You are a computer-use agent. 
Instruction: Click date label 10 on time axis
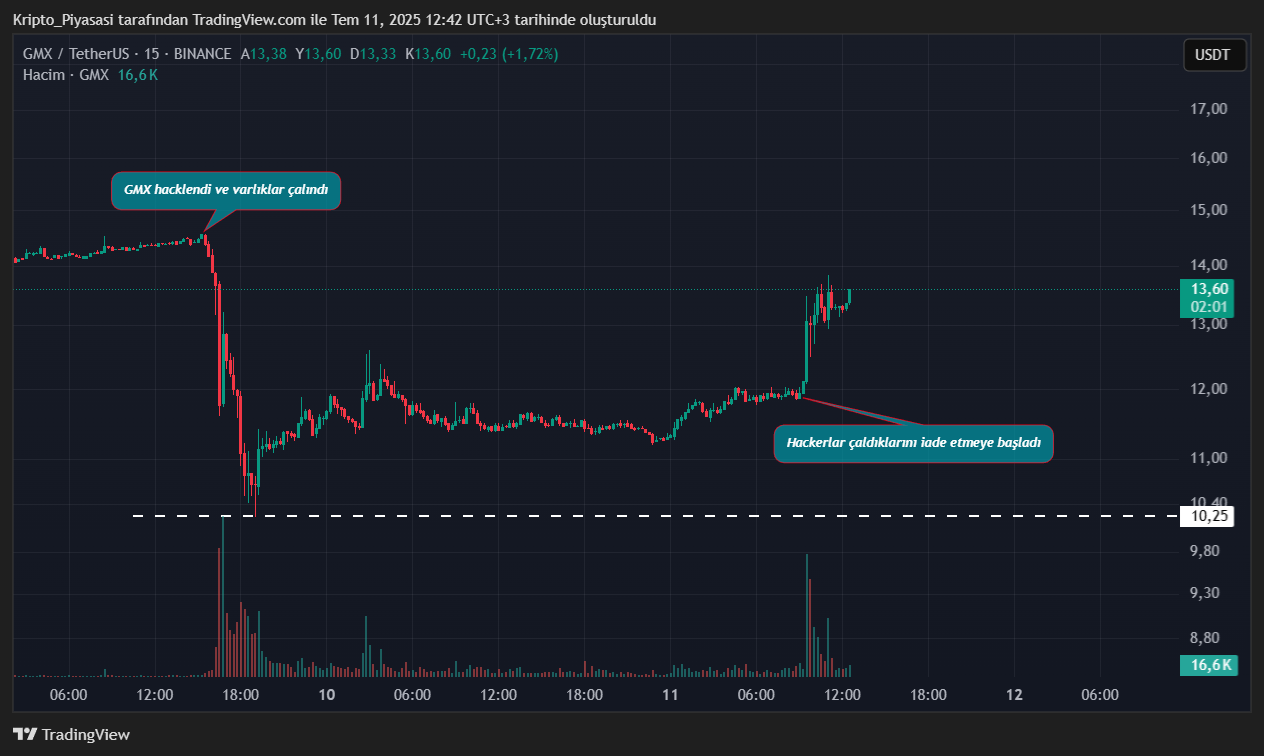click(x=326, y=695)
